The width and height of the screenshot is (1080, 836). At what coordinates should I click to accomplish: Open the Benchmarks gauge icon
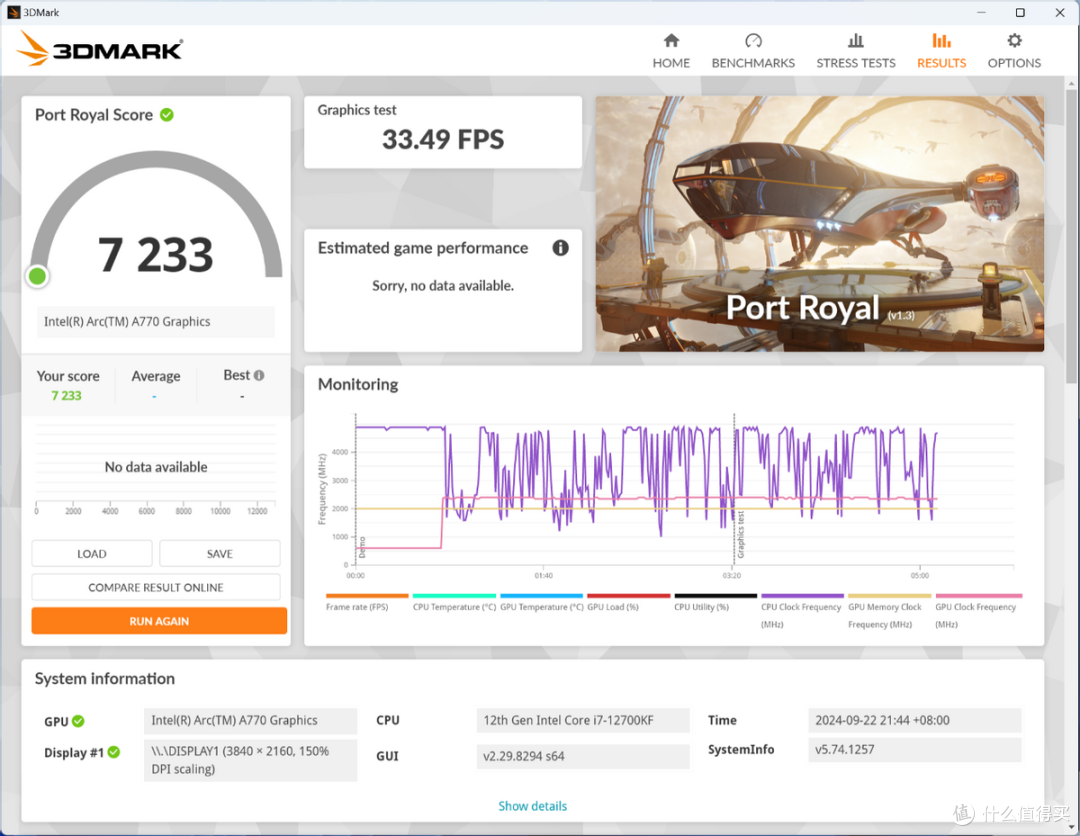[x=753, y=41]
